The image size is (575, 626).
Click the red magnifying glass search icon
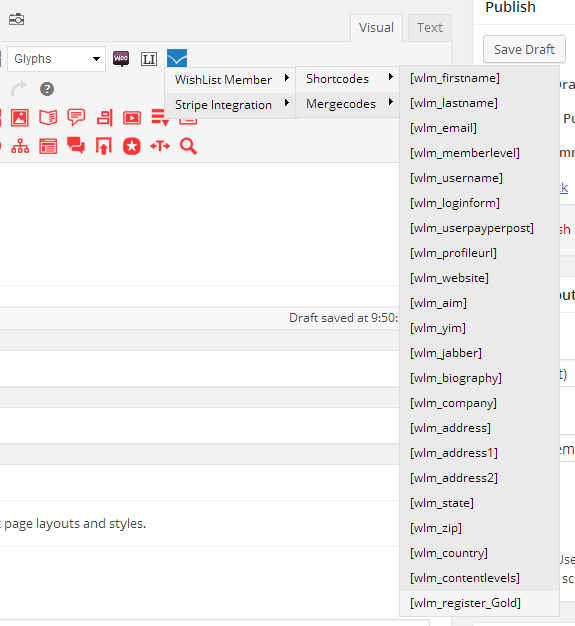[188, 146]
